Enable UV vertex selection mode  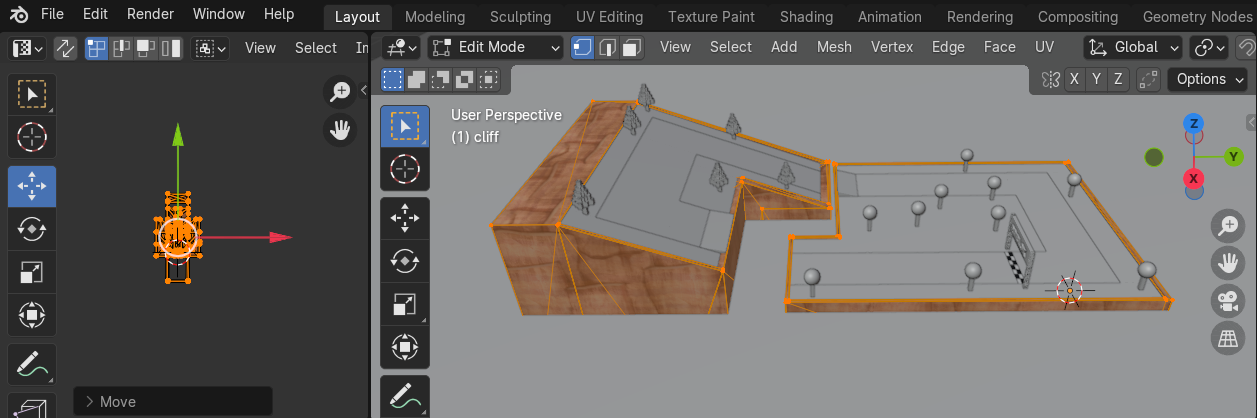pos(97,48)
